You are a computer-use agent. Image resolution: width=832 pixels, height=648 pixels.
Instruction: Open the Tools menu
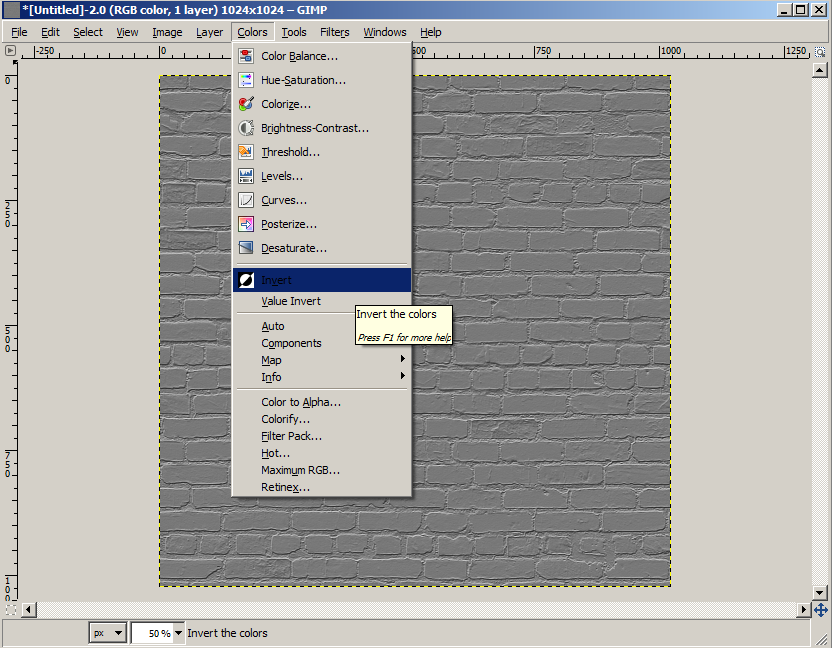294,32
